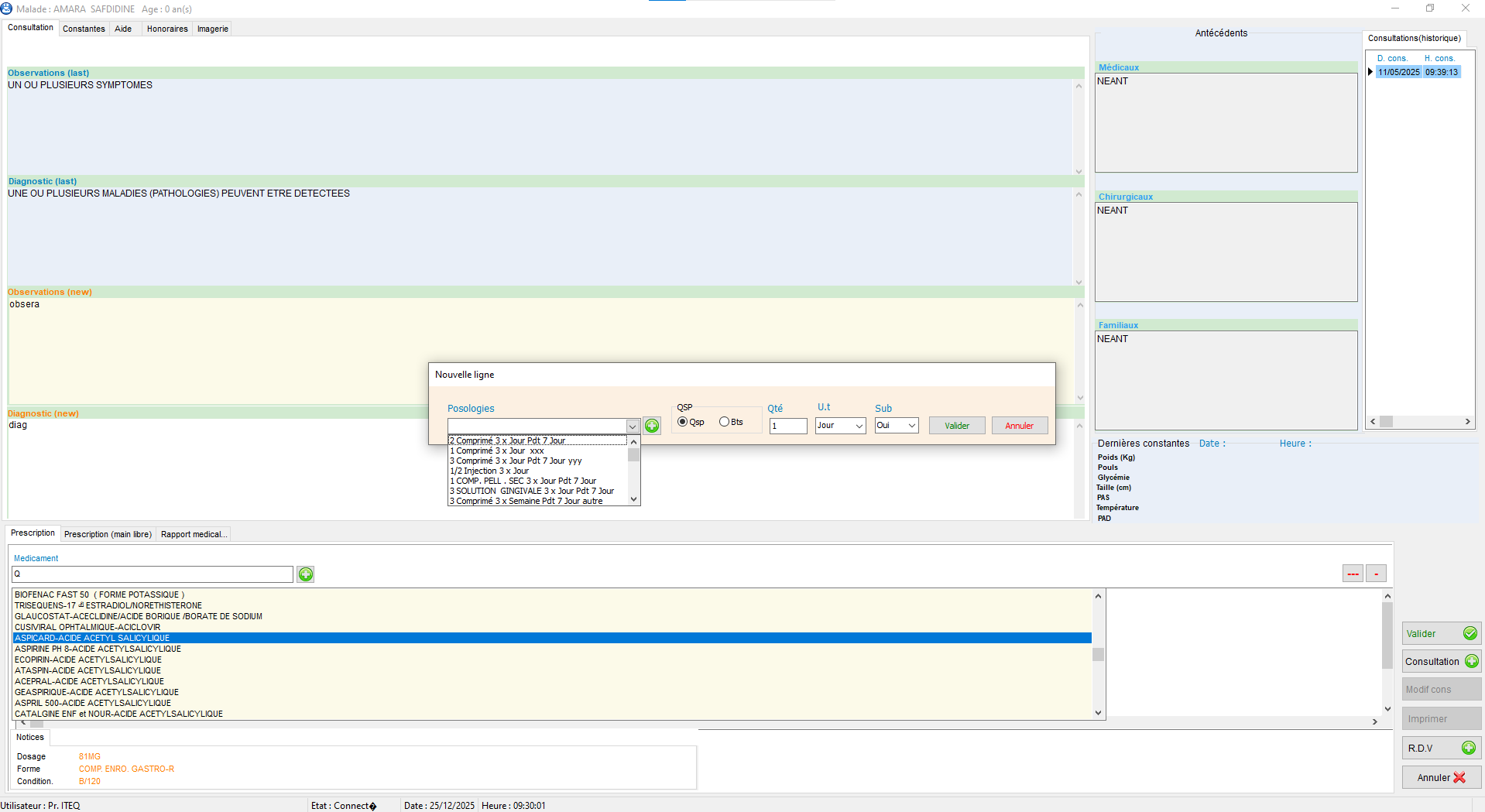The image size is (1485, 812).
Task: Click the horizontal scrollbar in Consultations historique
Action: [1419, 422]
